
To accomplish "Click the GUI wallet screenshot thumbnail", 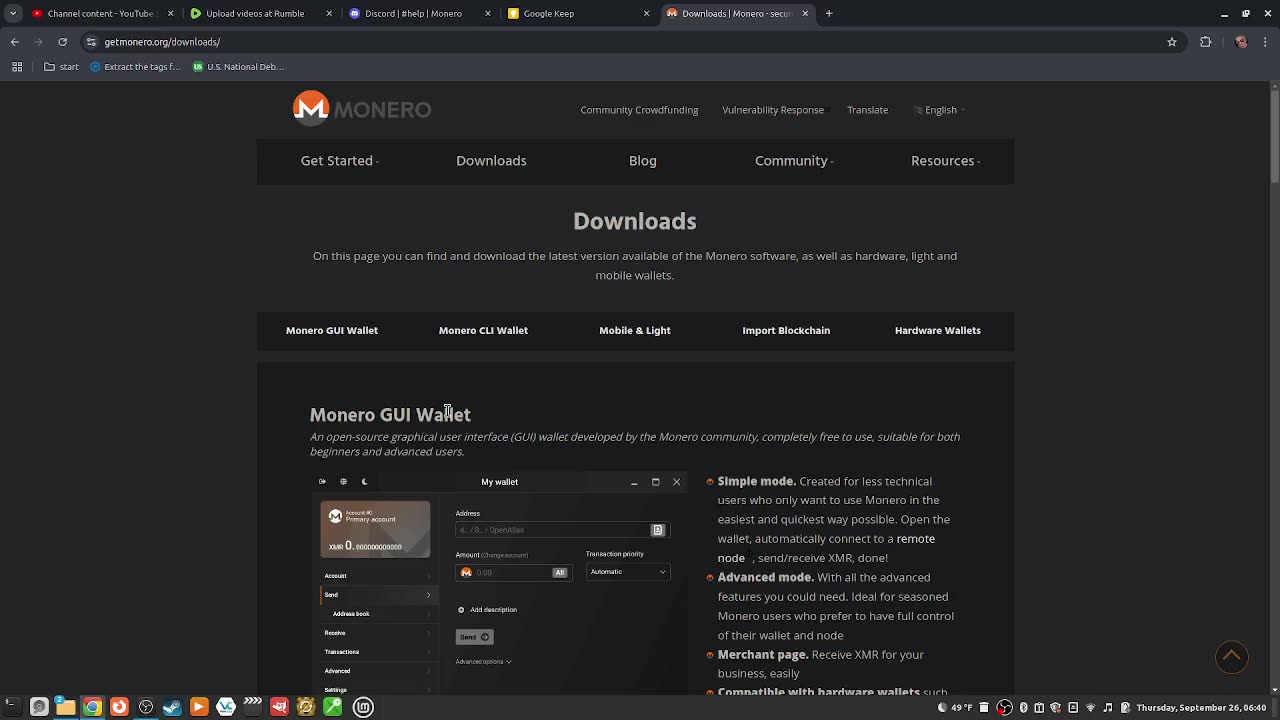I will click(x=499, y=582).
